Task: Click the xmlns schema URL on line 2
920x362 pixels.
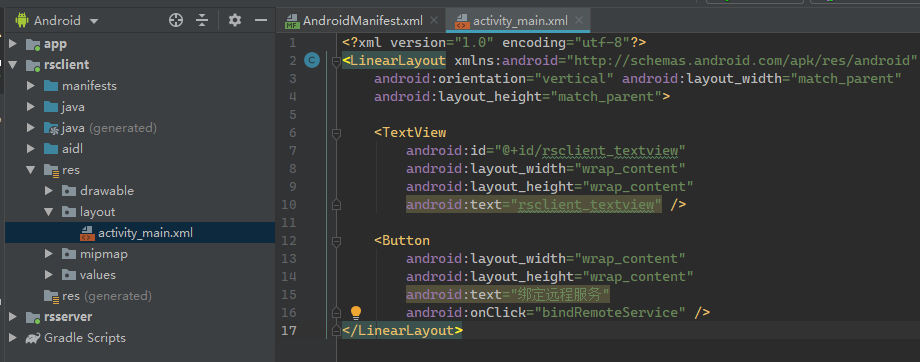Action: (x=741, y=60)
